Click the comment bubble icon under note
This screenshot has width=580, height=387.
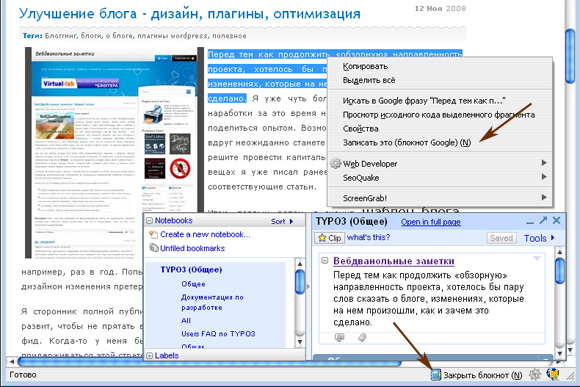[x=339, y=337]
